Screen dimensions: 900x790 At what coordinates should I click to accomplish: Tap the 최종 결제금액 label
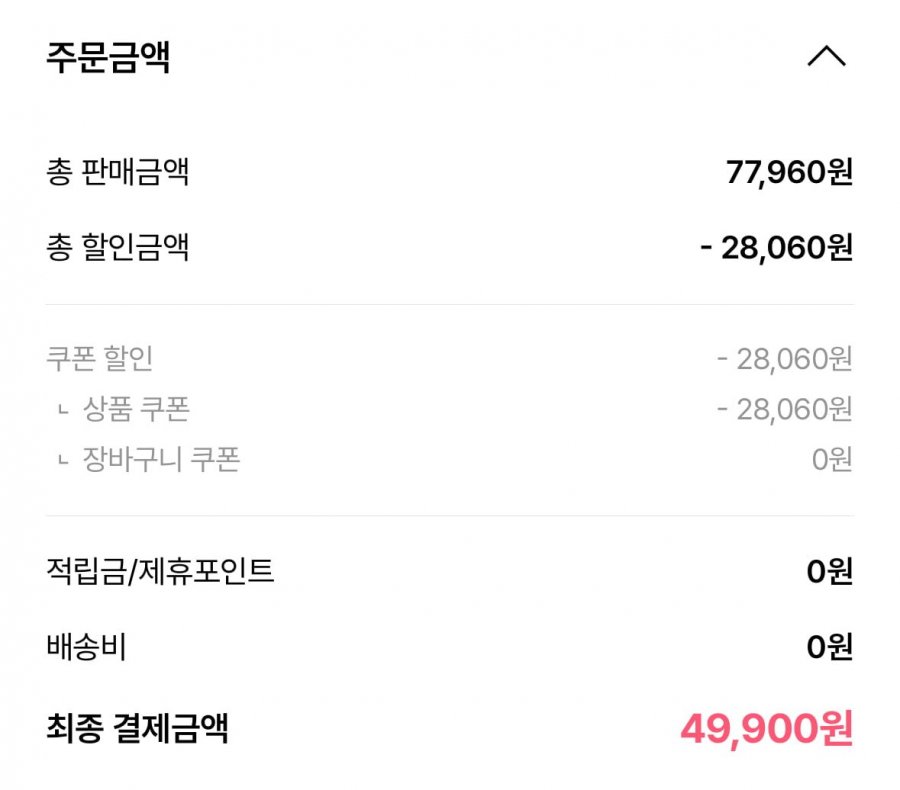(x=137, y=728)
